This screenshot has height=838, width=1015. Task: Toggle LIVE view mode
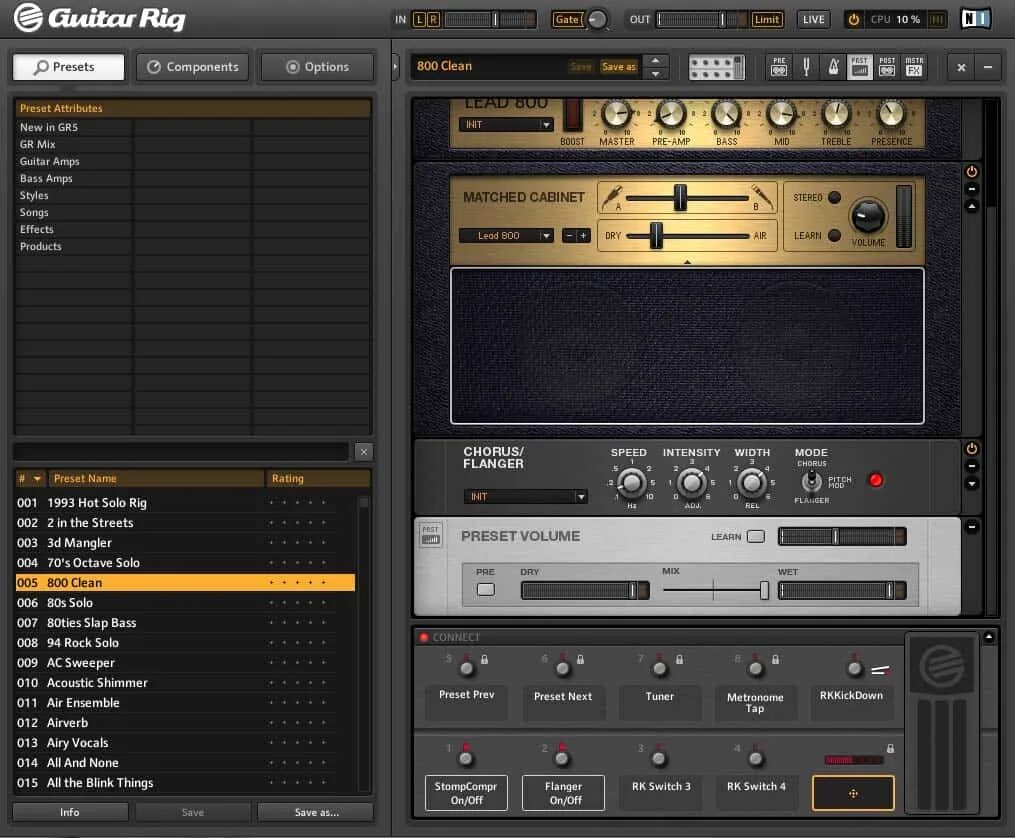(x=814, y=19)
